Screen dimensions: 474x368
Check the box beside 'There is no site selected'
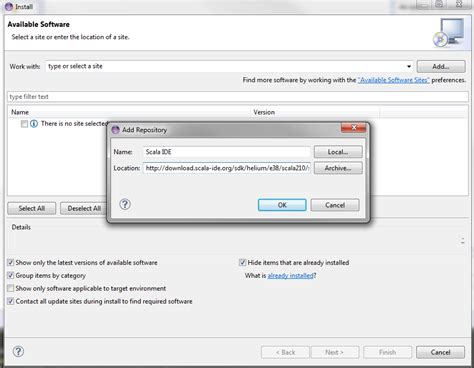[x=24, y=124]
